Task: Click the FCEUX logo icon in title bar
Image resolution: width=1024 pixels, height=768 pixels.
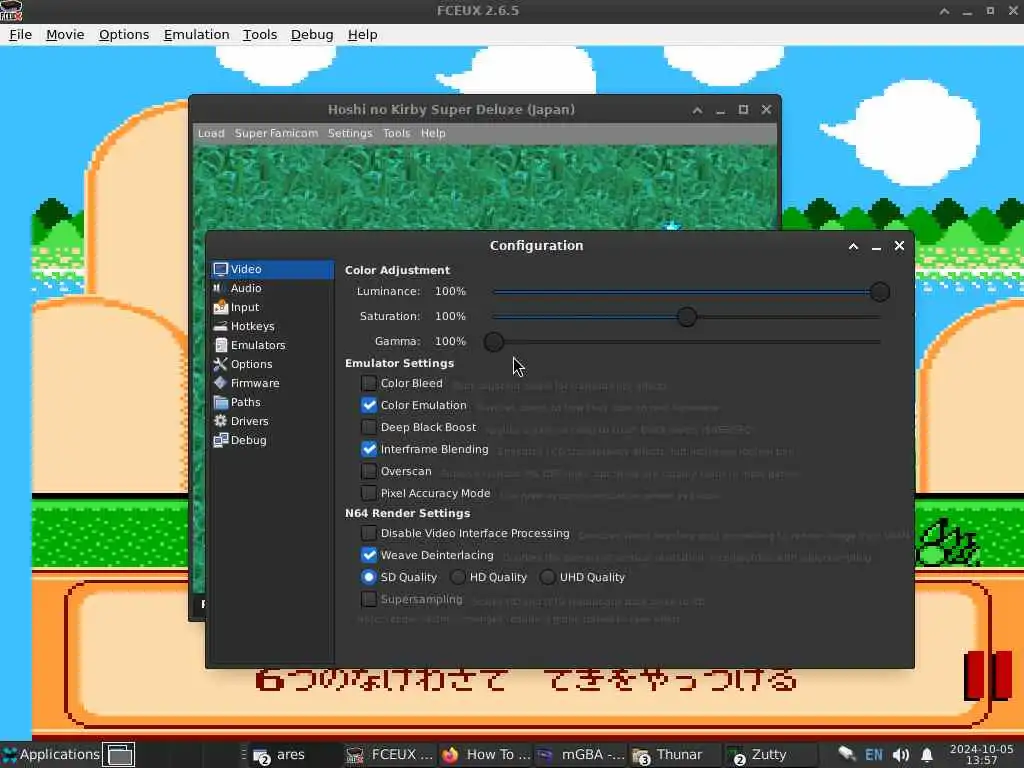Action: pyautogui.click(x=11, y=10)
